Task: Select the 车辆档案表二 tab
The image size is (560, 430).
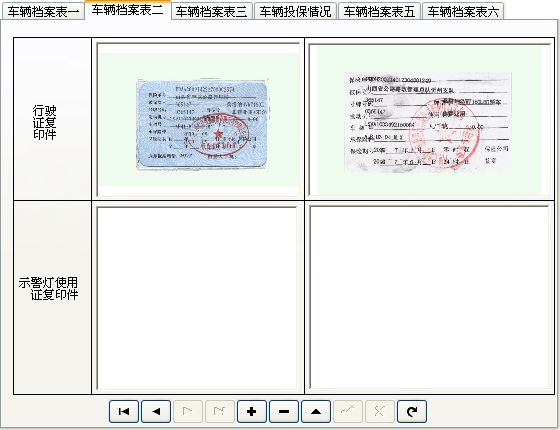Action: click(x=128, y=10)
